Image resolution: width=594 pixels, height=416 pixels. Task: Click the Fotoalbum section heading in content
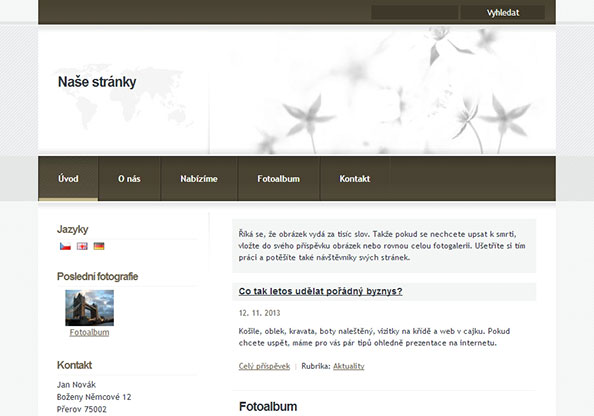268,407
